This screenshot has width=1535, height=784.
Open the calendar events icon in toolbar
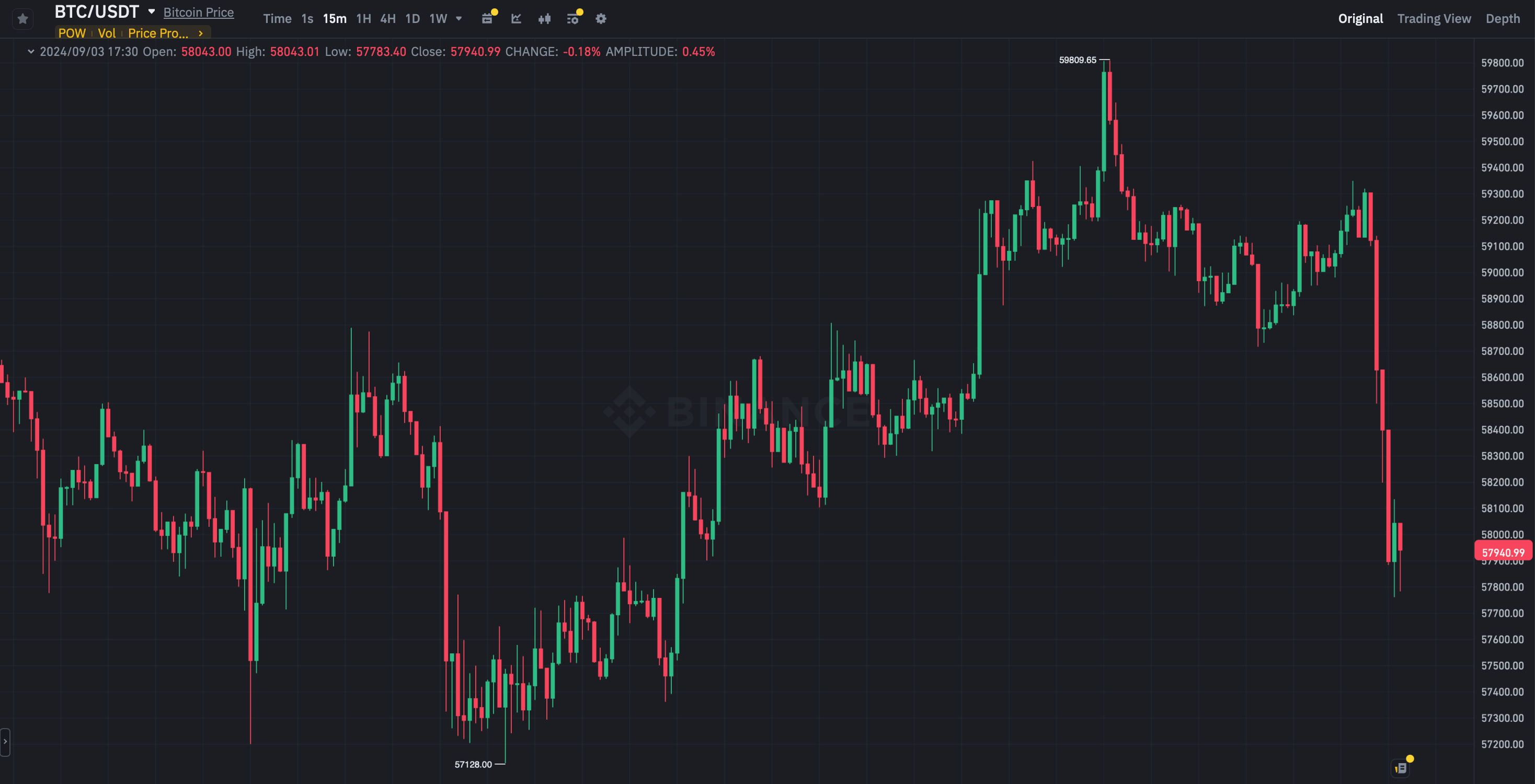[487, 18]
